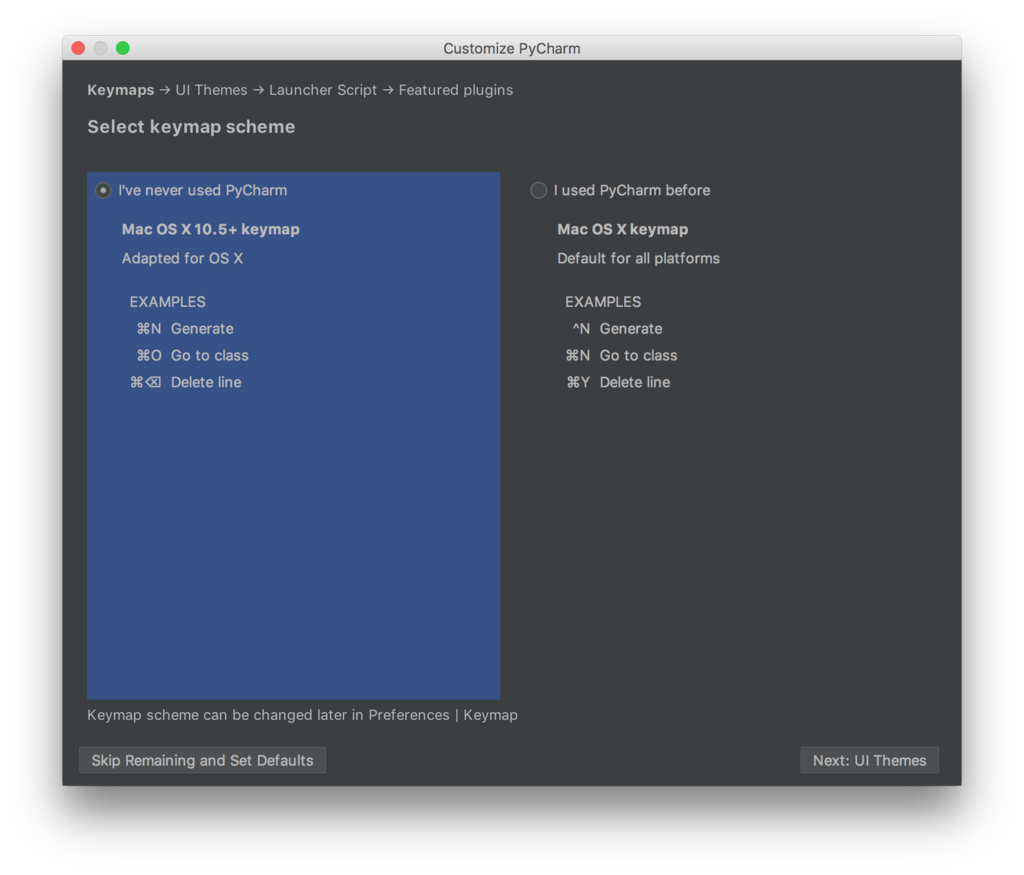The height and width of the screenshot is (875, 1024).
Task: Click the green zoom window button
Action: pos(123,48)
